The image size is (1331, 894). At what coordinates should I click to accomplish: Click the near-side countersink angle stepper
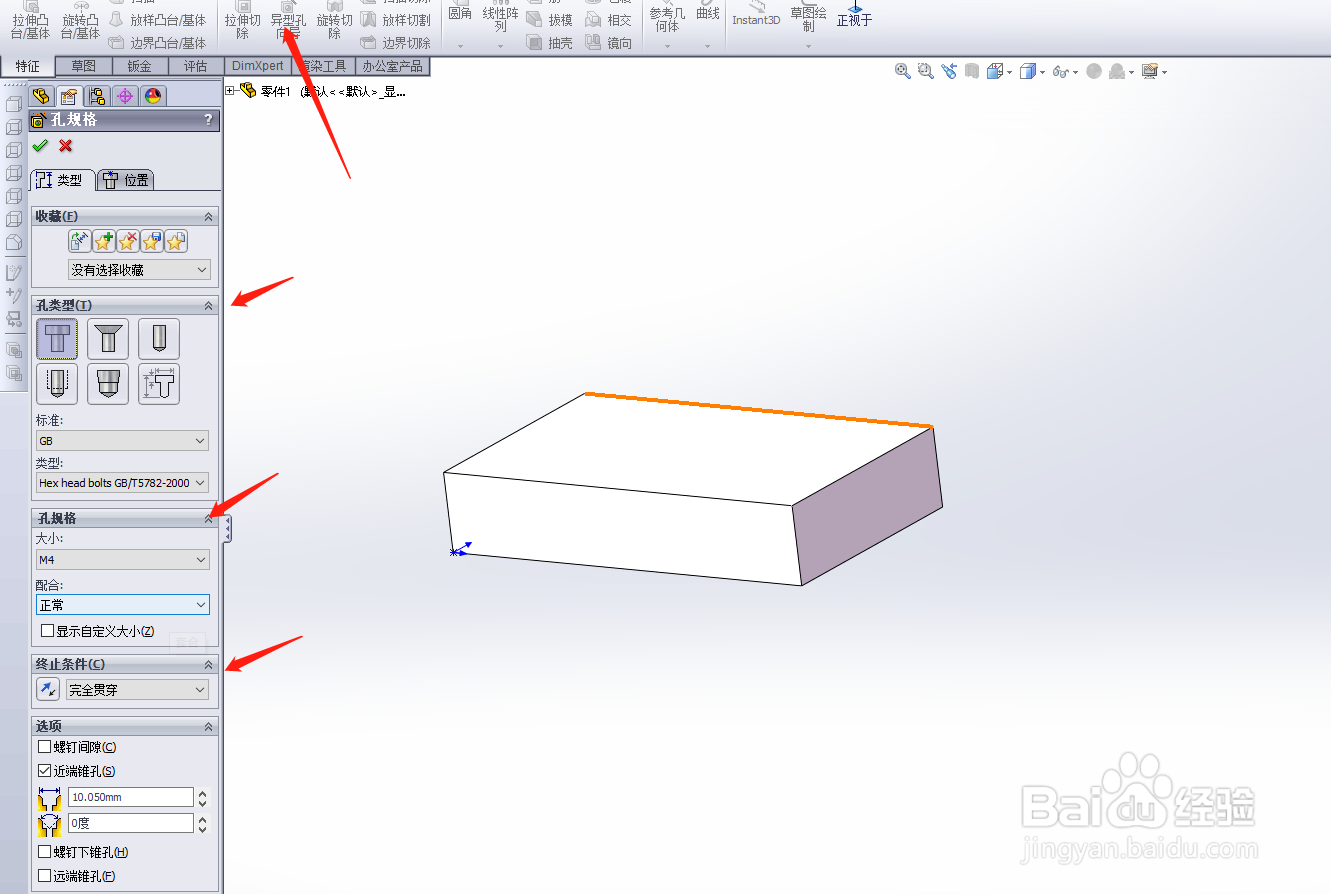204,823
